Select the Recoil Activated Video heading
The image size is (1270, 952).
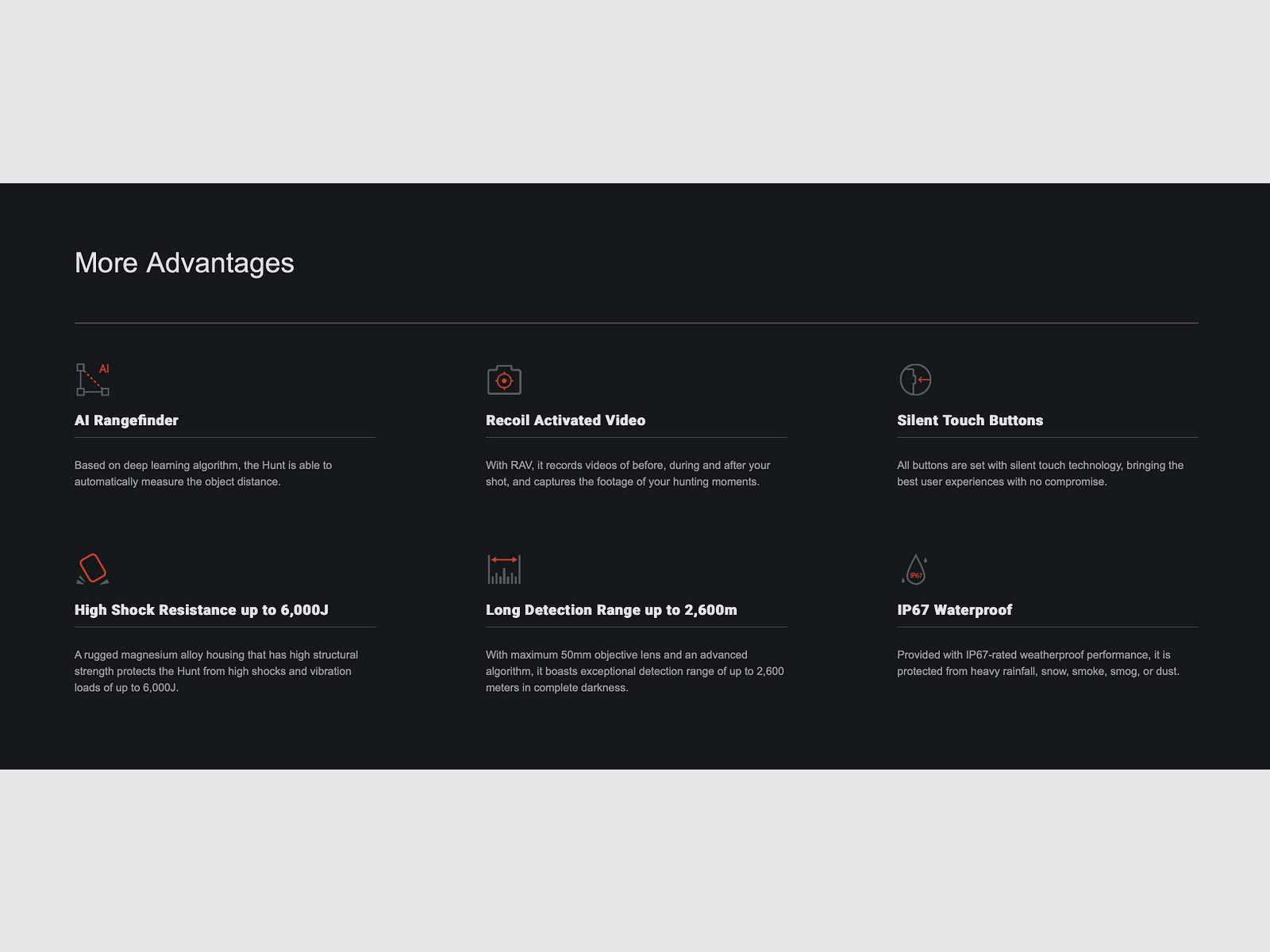[565, 420]
